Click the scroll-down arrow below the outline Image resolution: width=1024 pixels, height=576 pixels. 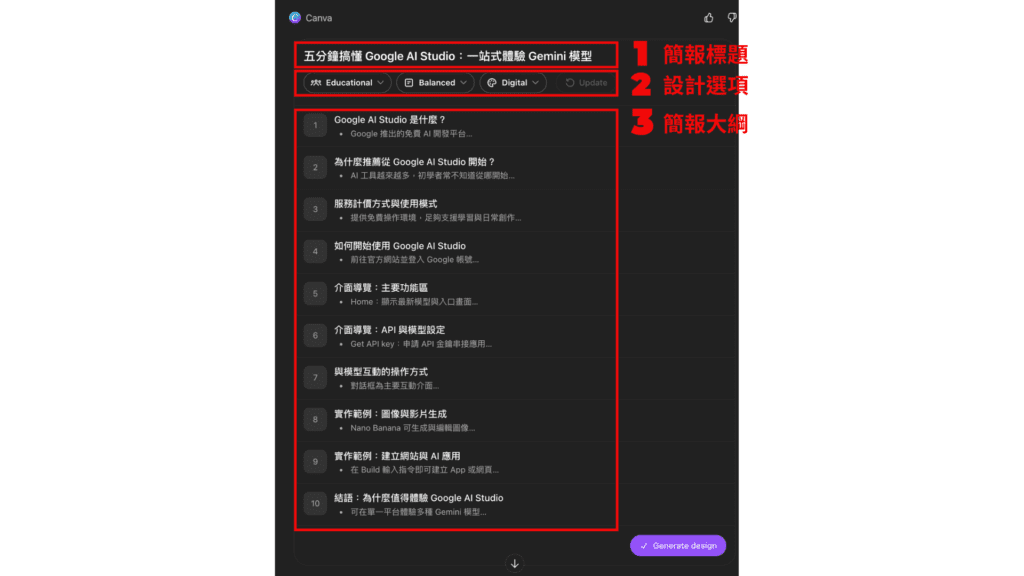(515, 563)
